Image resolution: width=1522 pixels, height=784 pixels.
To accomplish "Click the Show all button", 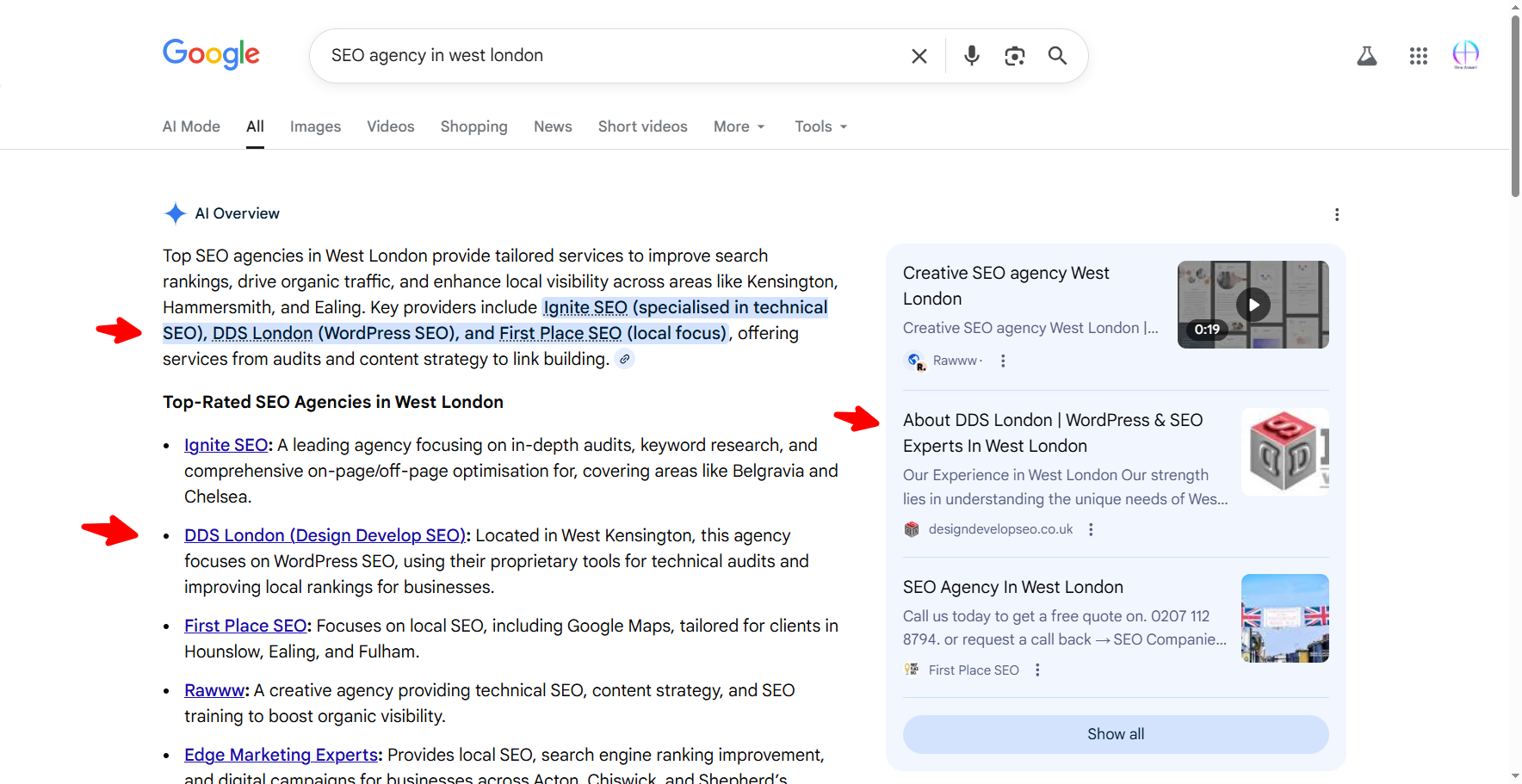I will tap(1115, 733).
